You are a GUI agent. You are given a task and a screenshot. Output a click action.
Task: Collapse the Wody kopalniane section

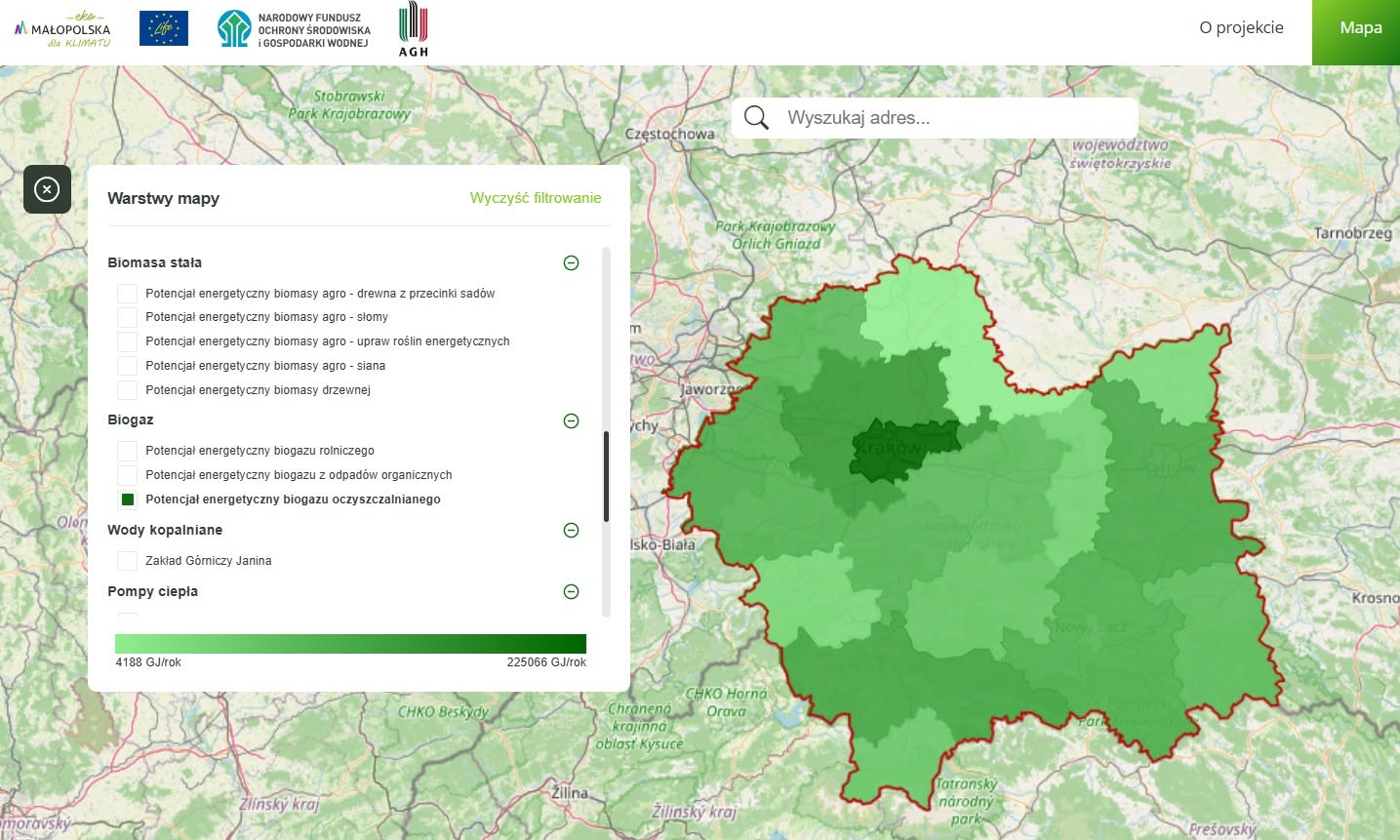pyautogui.click(x=572, y=531)
